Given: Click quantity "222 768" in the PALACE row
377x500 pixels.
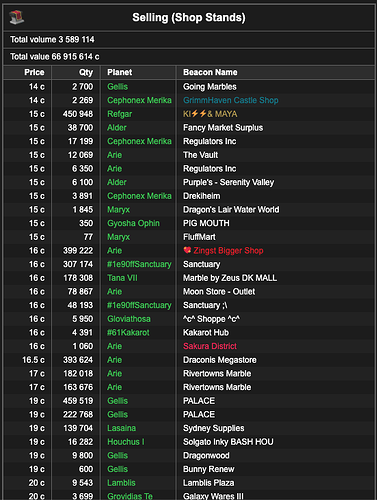Looking at the screenshot, I should point(78,415).
